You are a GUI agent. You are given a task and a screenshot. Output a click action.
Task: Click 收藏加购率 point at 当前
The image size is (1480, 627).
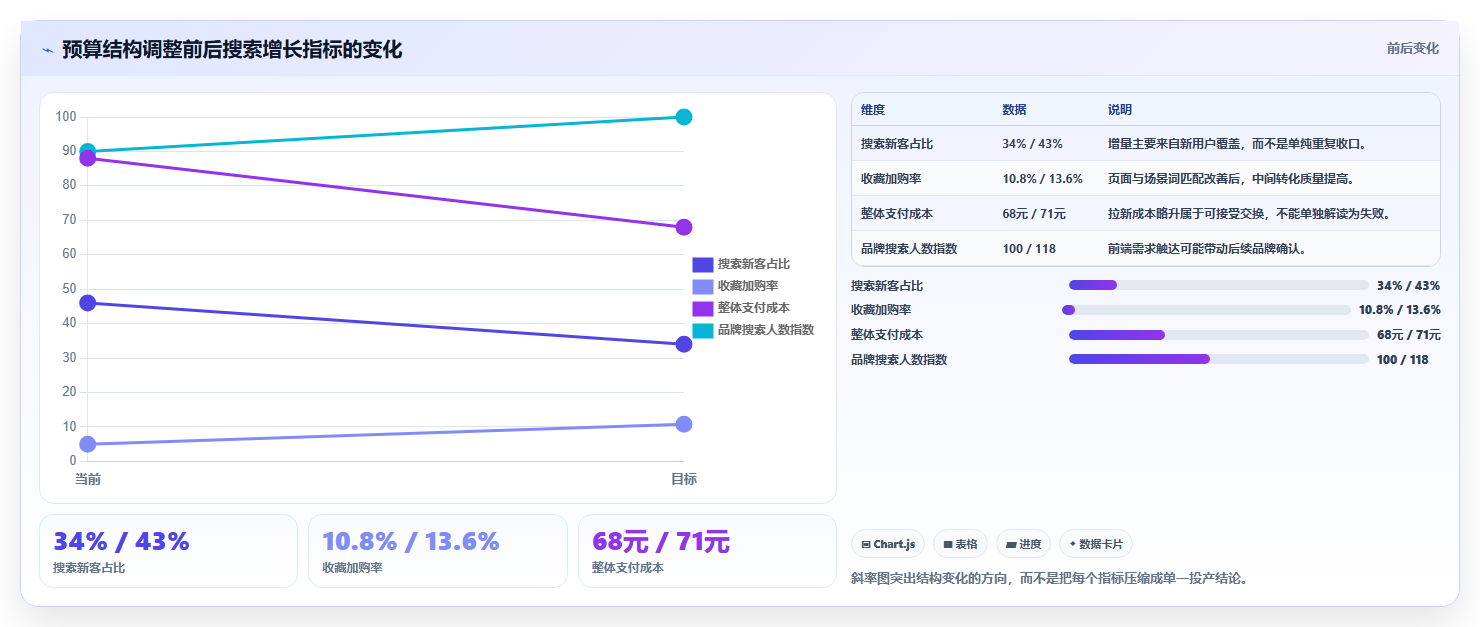click(x=88, y=444)
